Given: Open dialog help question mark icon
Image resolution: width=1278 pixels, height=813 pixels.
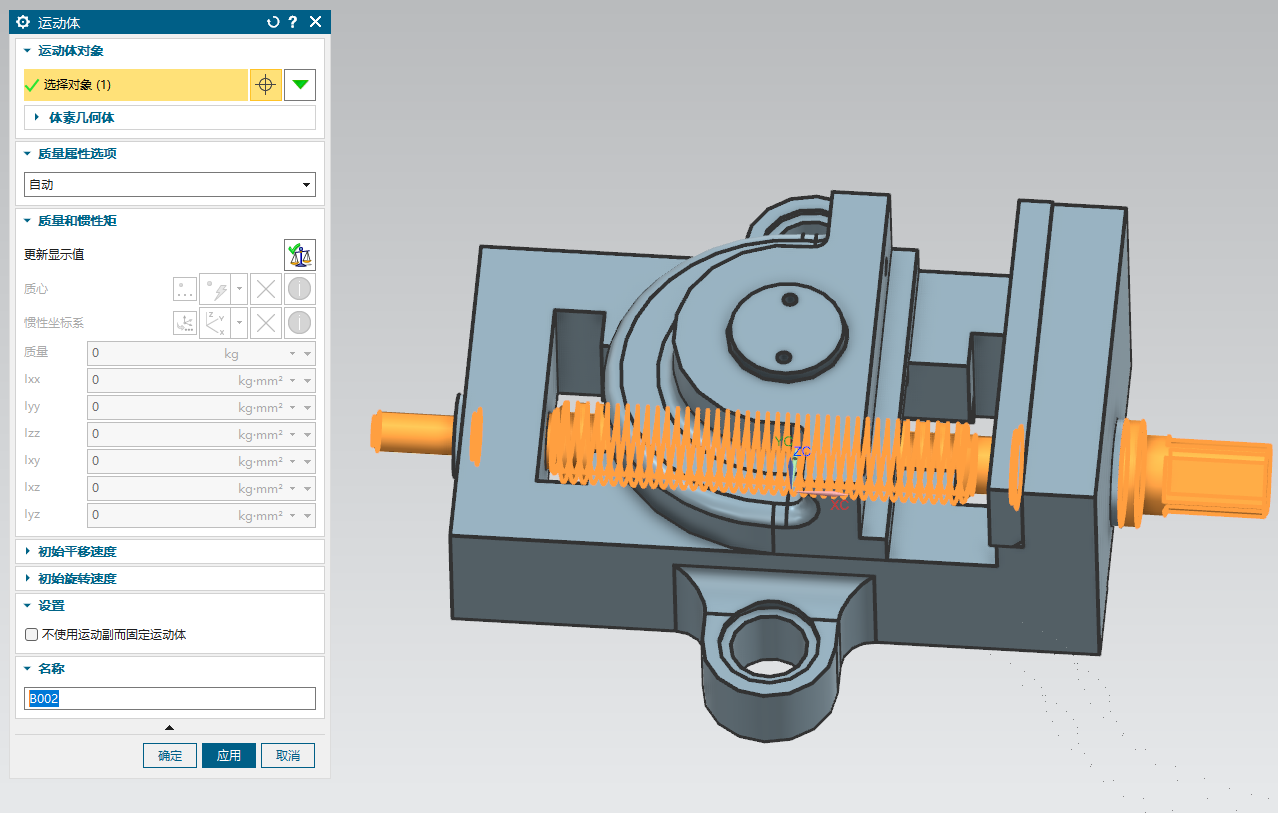Looking at the screenshot, I should (293, 22).
